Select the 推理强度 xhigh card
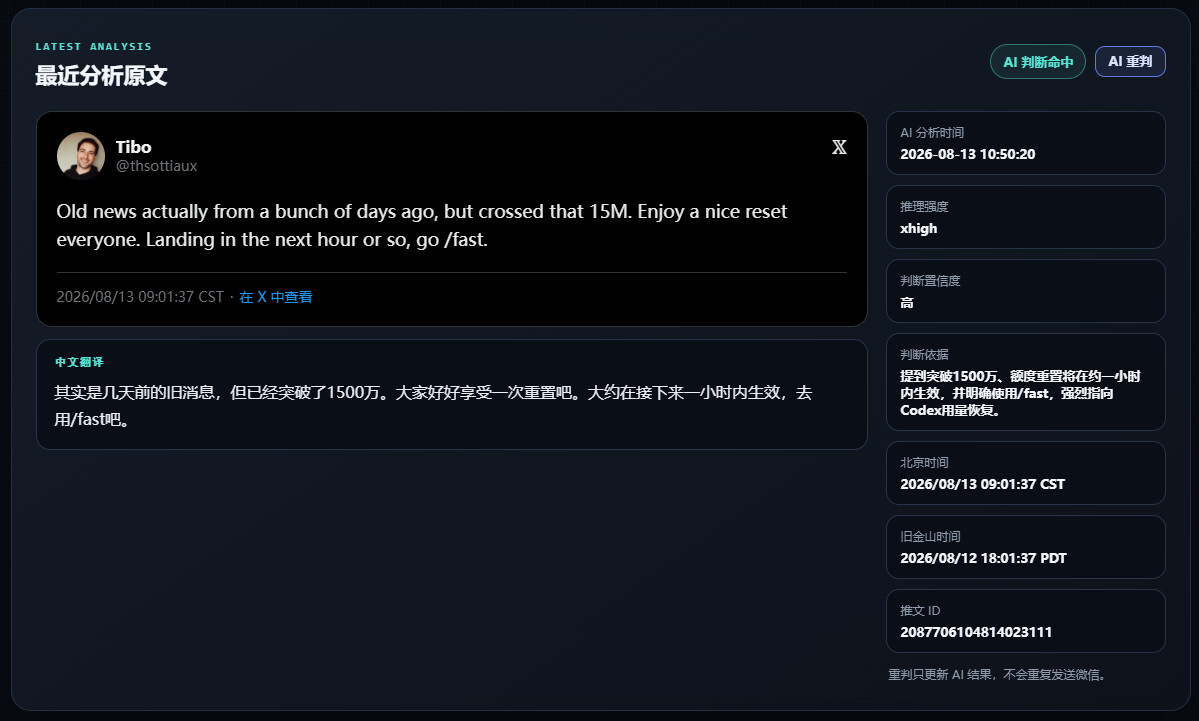 (1025, 217)
